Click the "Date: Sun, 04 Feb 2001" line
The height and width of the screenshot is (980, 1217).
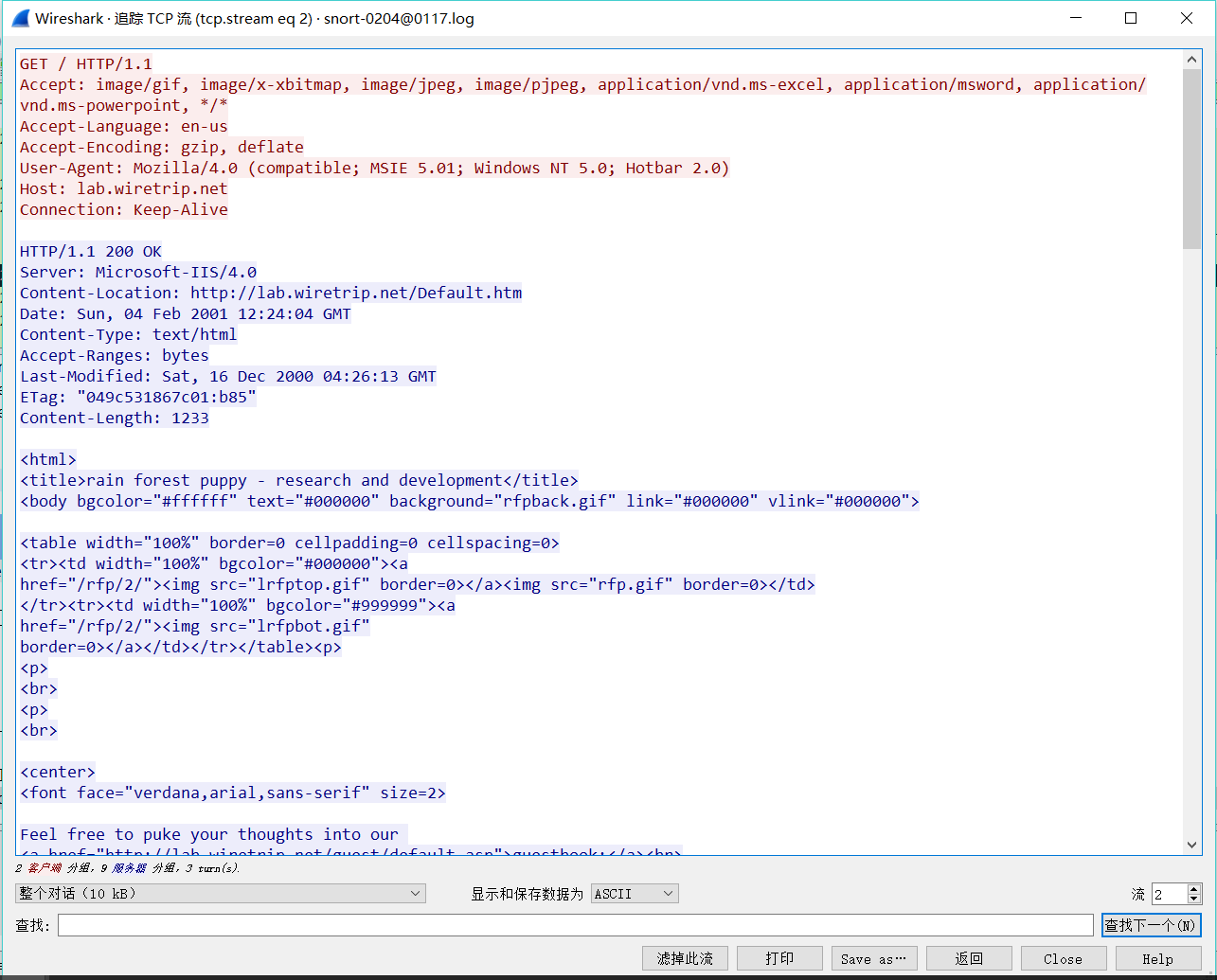pyautogui.click(x=186, y=313)
